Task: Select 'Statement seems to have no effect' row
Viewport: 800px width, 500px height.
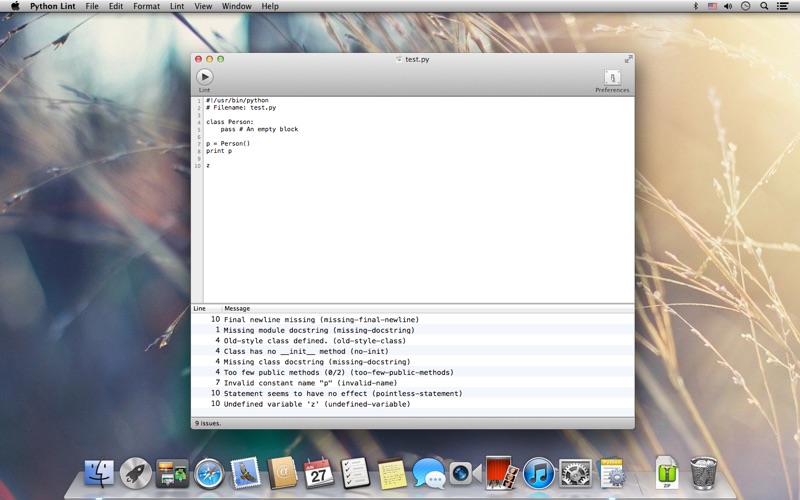Action: pyautogui.click(x=413, y=393)
